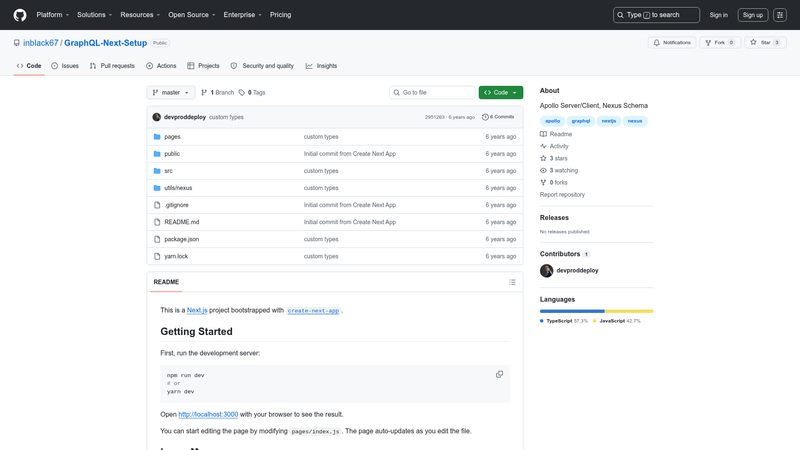800x450 pixels.
Task: Open the GraphQL-Next-Setup repository link
Action: pyautogui.click(x=106, y=43)
